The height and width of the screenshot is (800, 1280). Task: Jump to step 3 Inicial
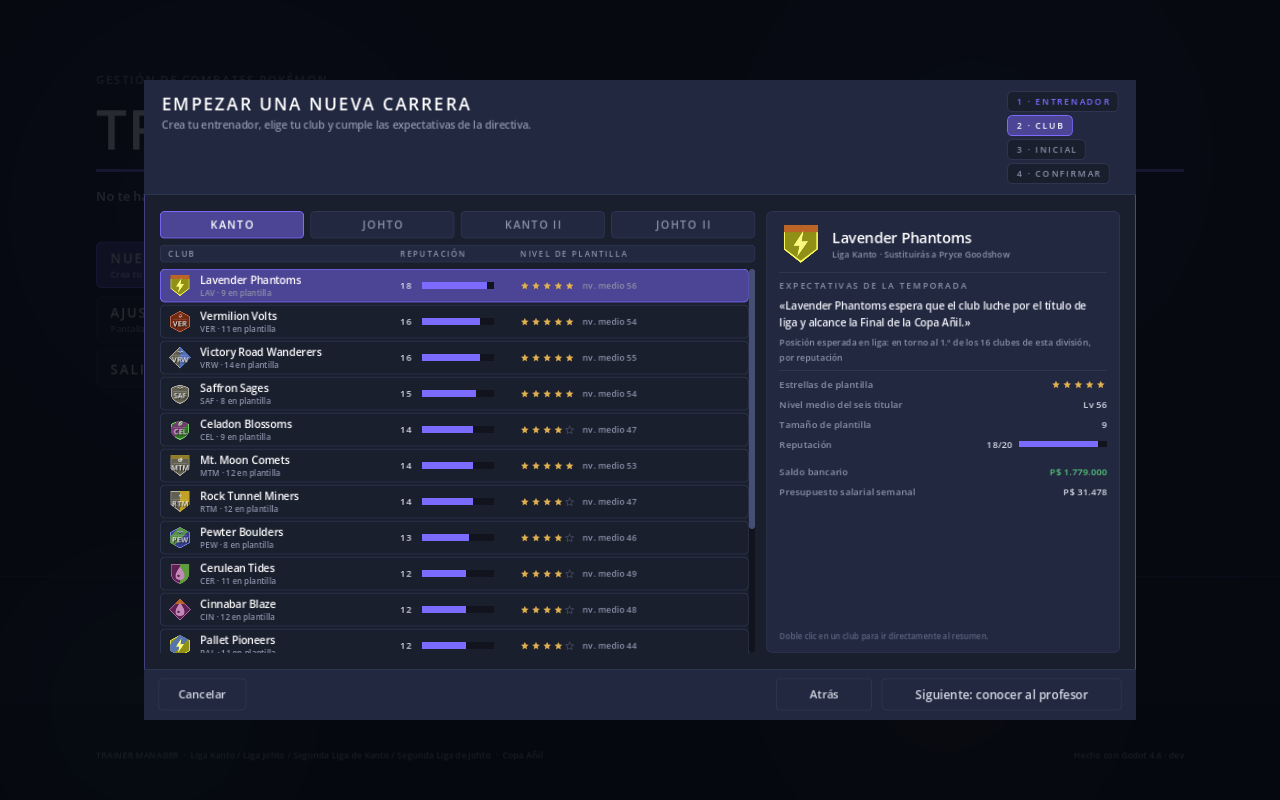pos(1046,150)
